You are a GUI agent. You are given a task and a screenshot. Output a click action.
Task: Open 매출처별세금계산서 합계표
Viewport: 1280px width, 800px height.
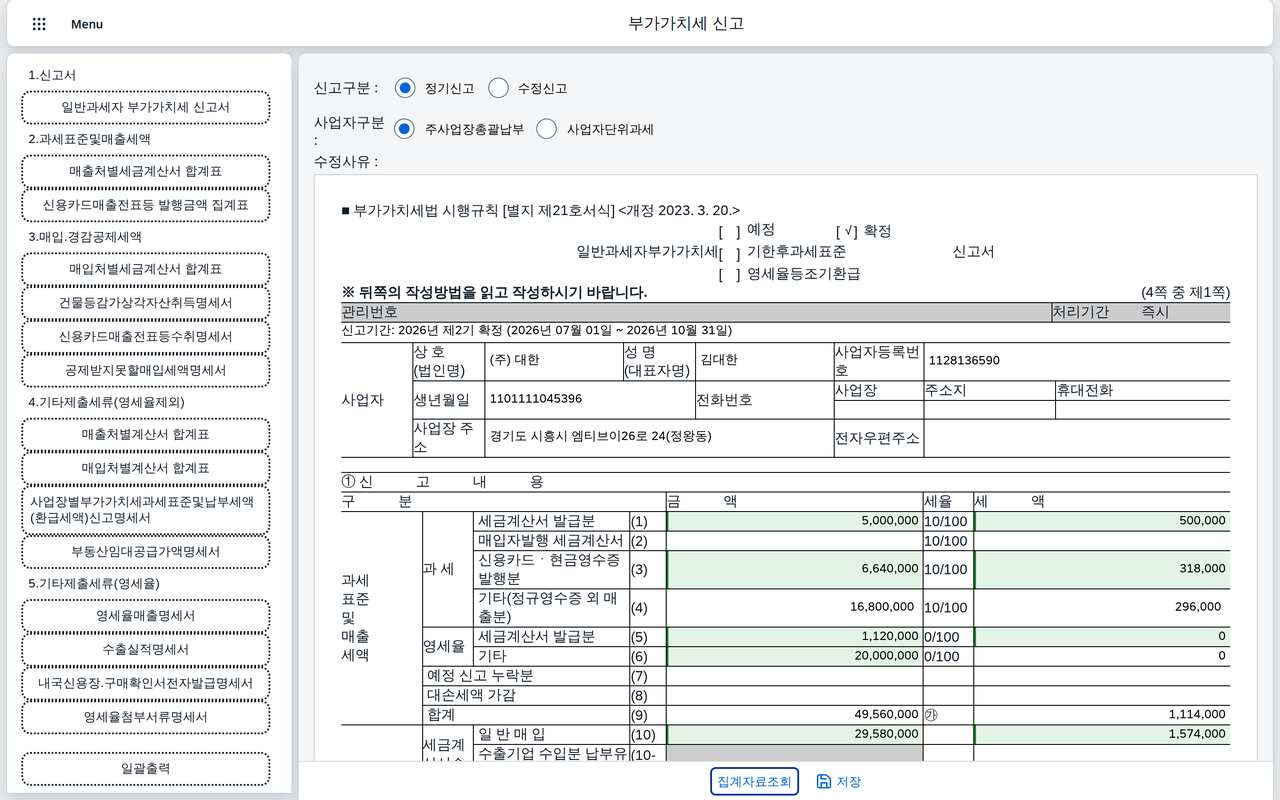(145, 171)
